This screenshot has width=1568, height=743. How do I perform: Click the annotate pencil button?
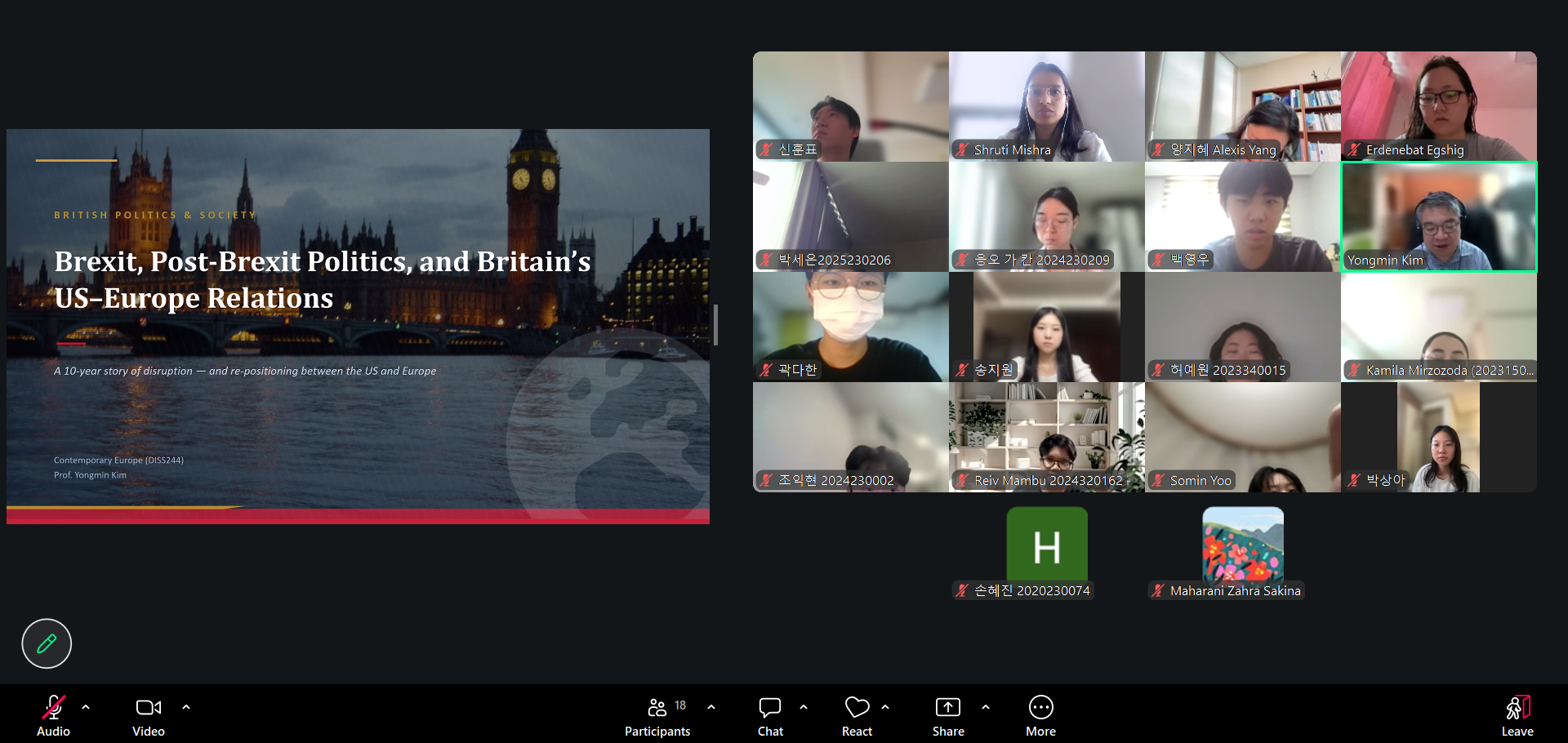[47, 643]
